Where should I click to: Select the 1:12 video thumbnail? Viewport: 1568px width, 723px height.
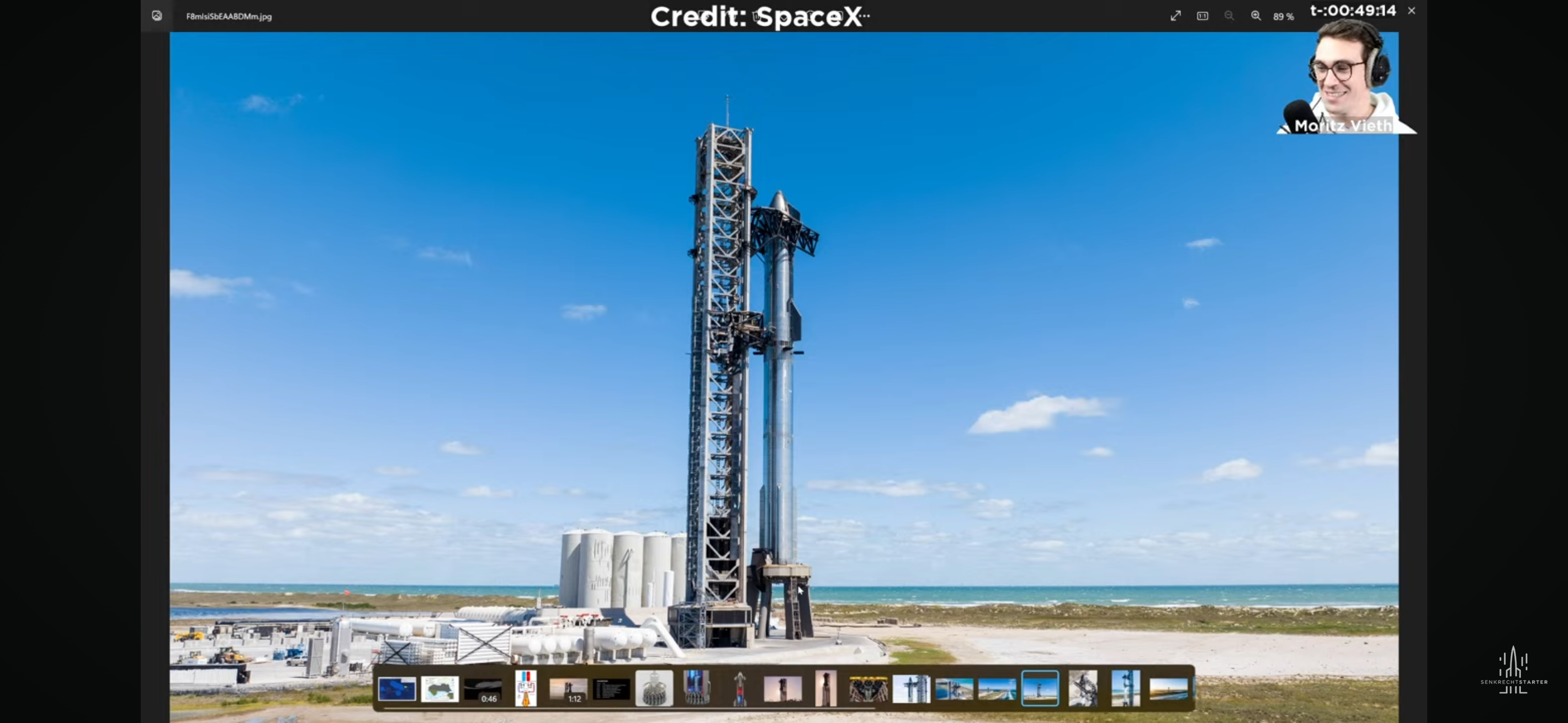coord(568,689)
